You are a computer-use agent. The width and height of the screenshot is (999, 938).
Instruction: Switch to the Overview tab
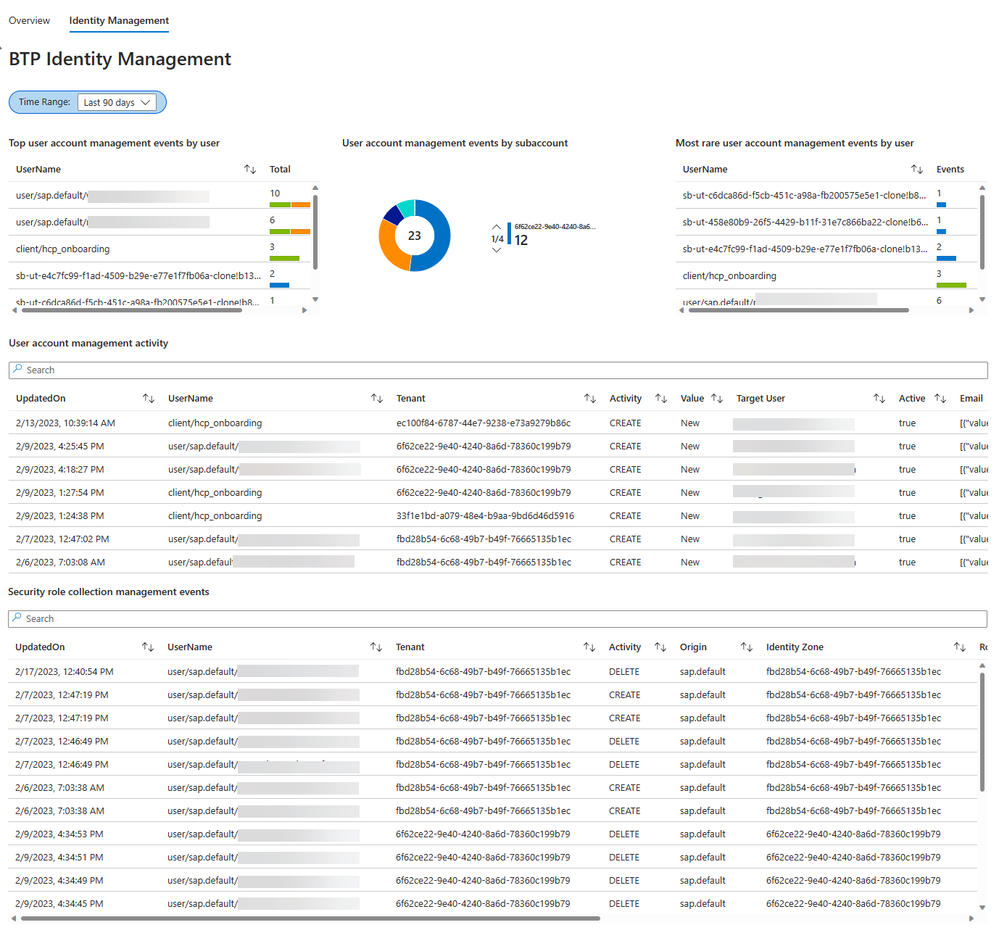pyautogui.click(x=29, y=20)
